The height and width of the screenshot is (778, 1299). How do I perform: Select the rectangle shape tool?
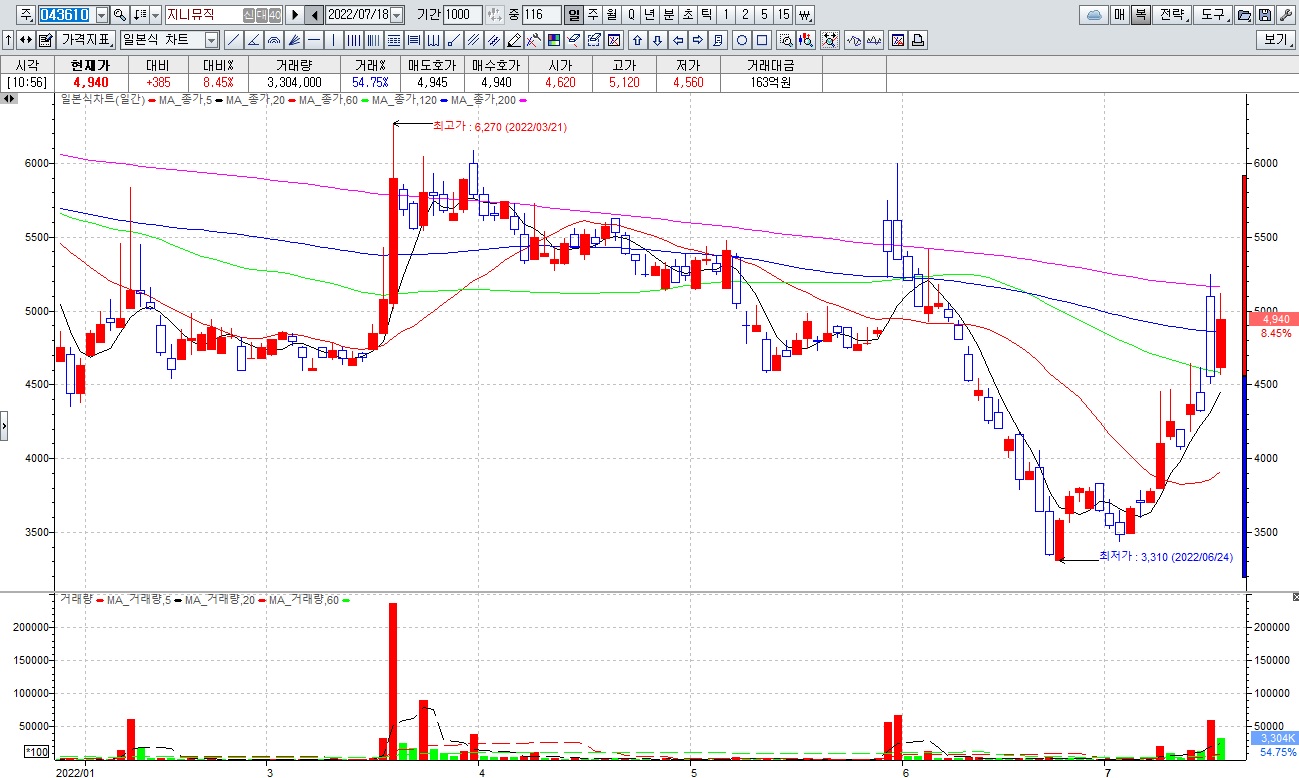(x=762, y=40)
